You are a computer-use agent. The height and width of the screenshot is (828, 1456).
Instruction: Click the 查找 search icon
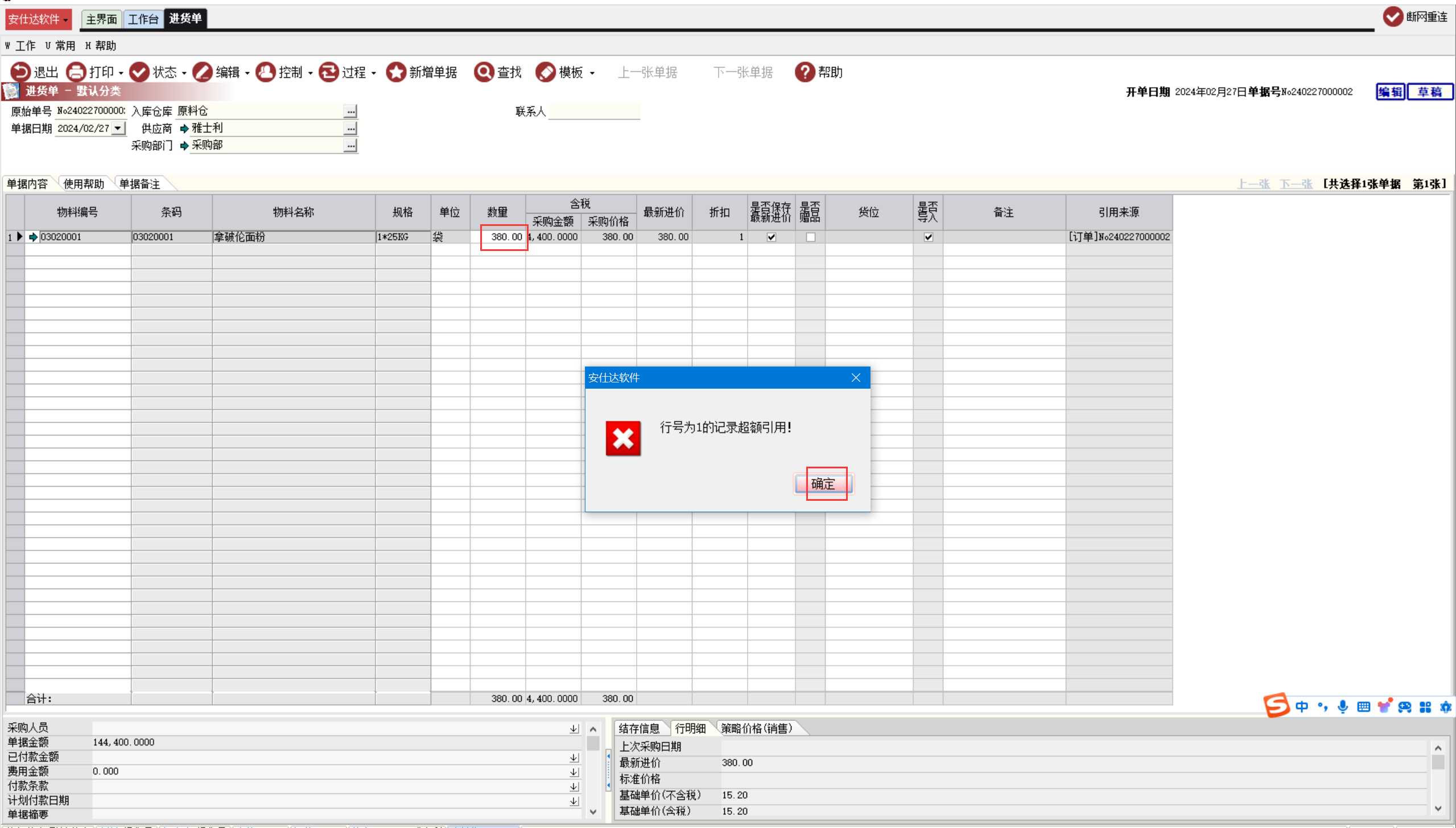tap(484, 72)
